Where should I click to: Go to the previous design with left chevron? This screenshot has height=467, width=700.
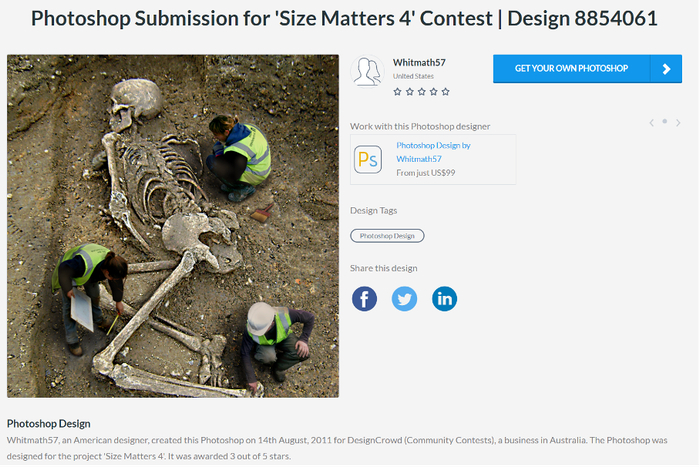(652, 122)
